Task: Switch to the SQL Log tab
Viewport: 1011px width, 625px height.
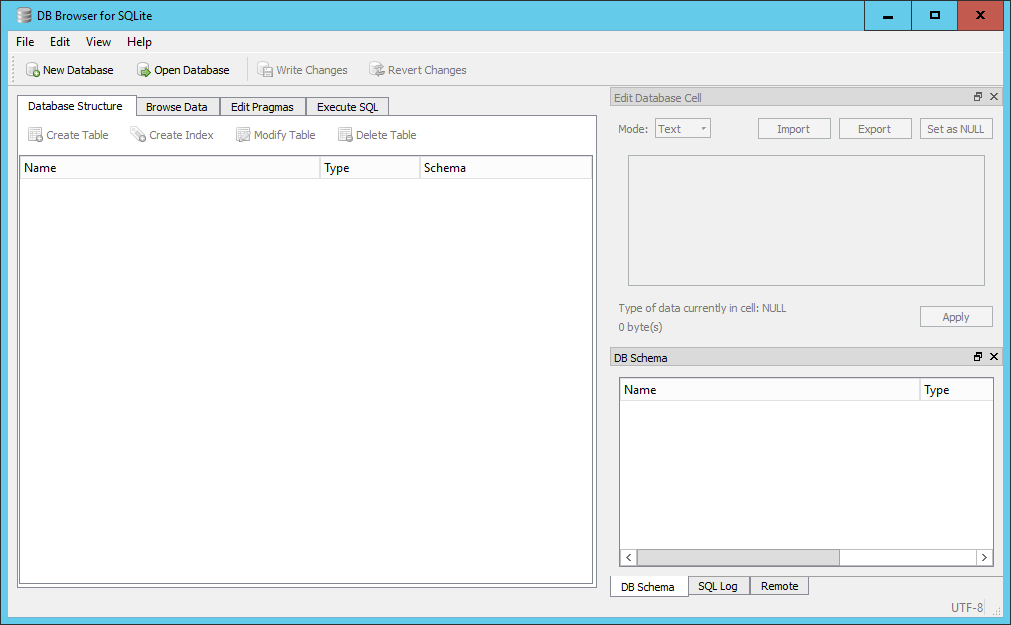Action: pos(718,586)
